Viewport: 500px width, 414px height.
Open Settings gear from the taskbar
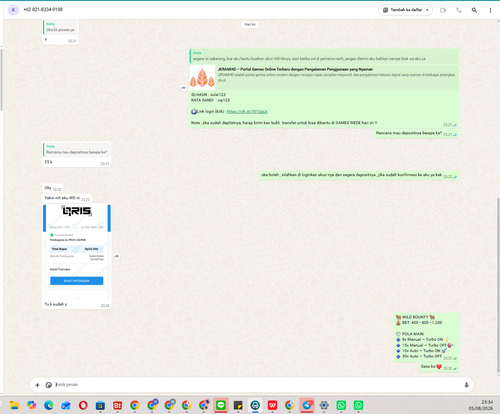(x=324, y=405)
